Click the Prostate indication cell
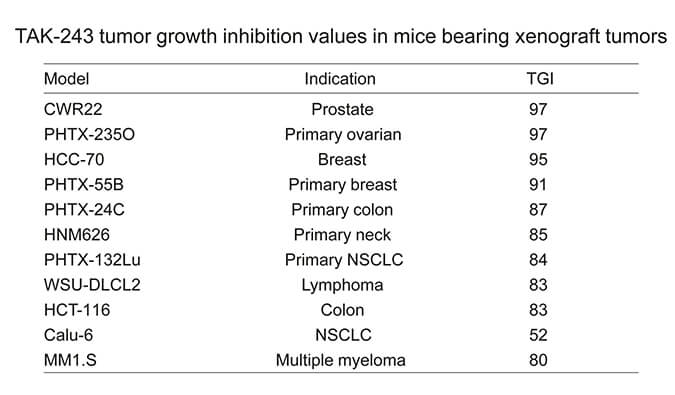The width and height of the screenshot is (675, 395). pyautogui.click(x=342, y=109)
